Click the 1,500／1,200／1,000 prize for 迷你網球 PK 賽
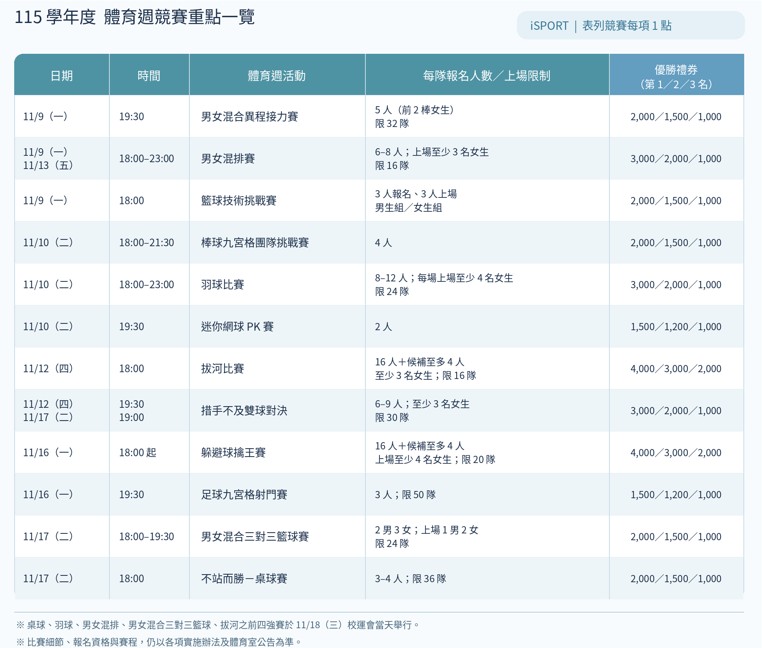762x648 pixels. click(676, 326)
